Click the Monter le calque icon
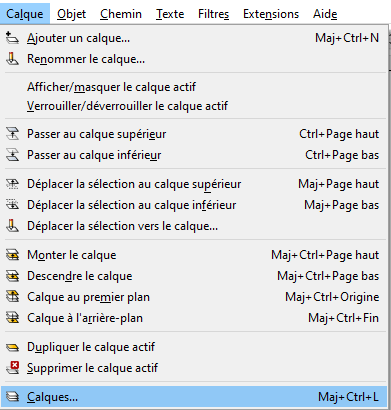 coord(12,255)
